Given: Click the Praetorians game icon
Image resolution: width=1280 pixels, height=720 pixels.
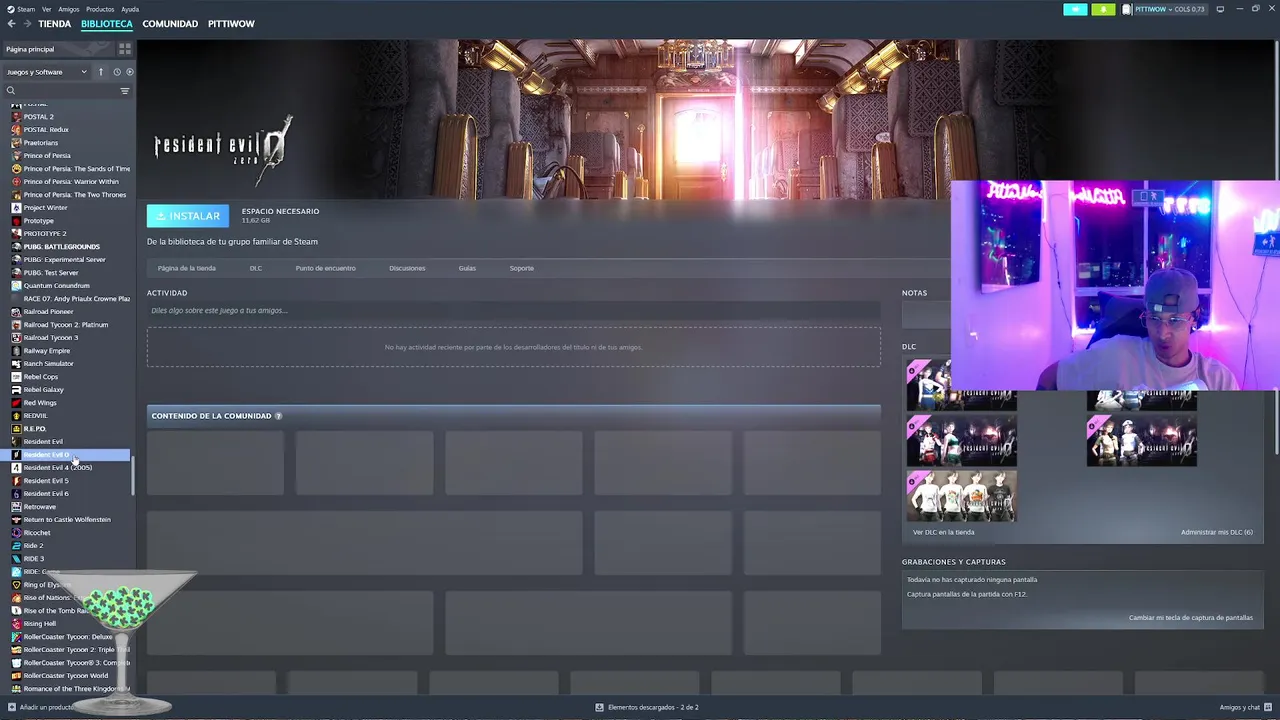Looking at the screenshot, I should 16,143.
